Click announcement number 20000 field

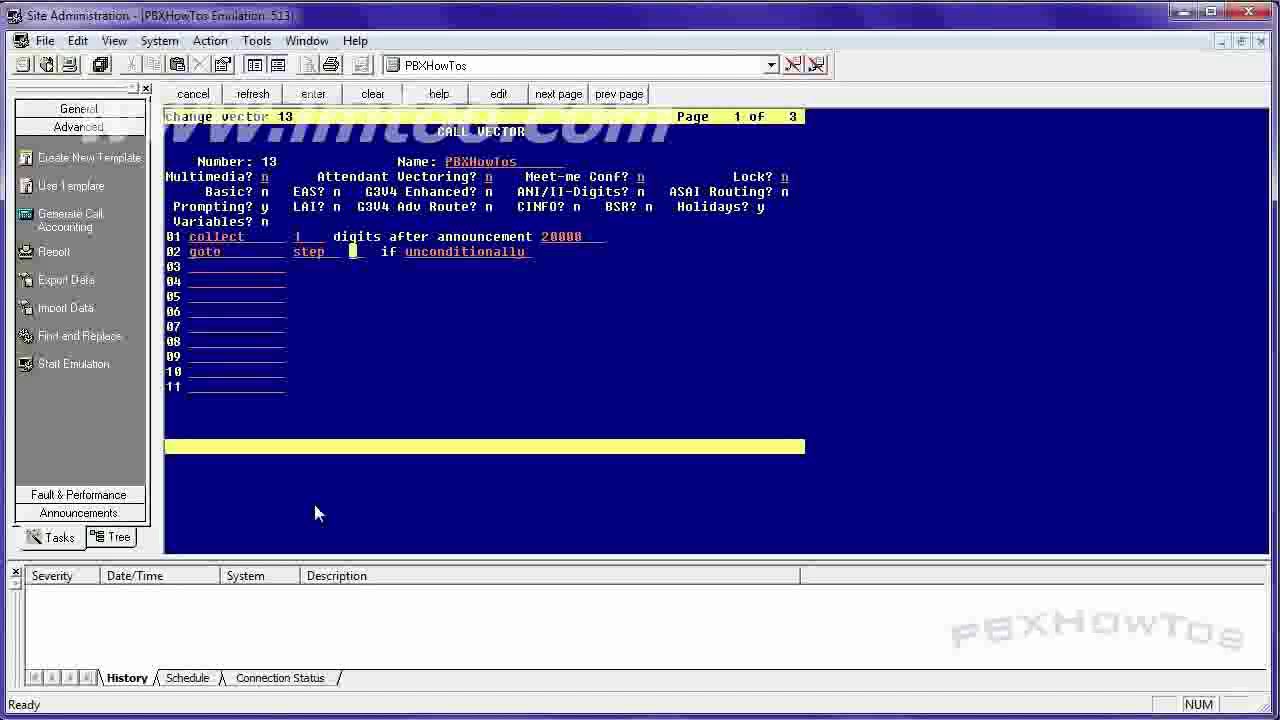click(x=572, y=237)
